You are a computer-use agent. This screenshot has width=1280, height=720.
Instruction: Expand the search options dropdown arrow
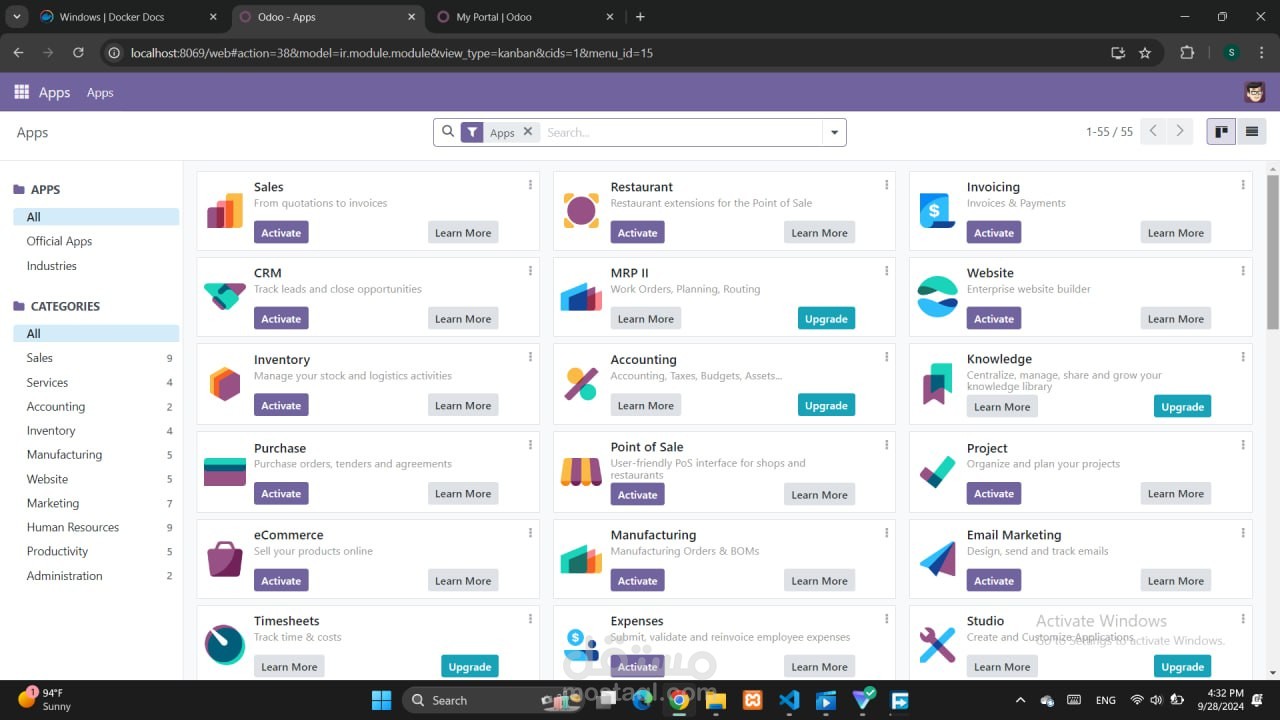(834, 132)
